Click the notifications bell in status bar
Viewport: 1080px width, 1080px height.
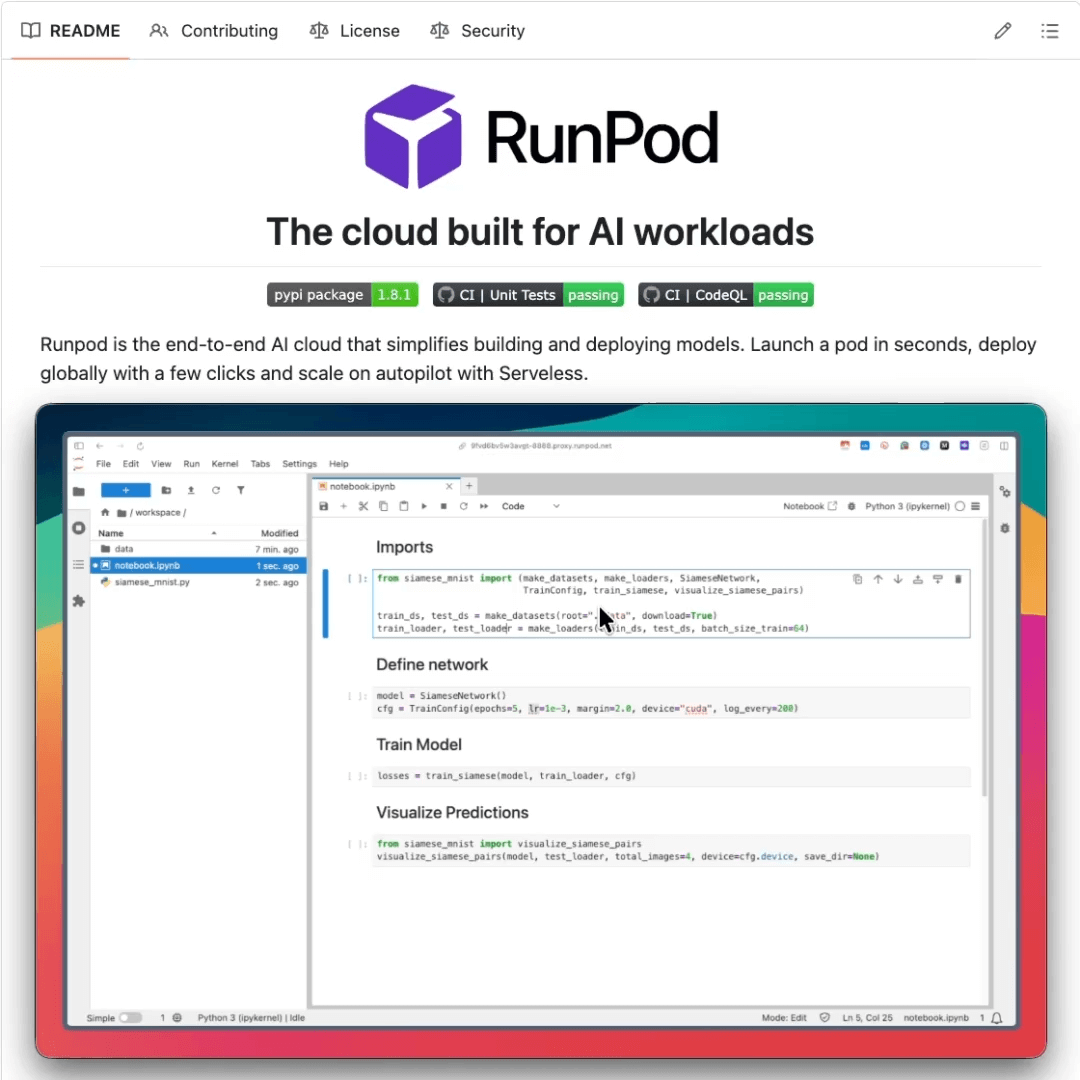997,1018
